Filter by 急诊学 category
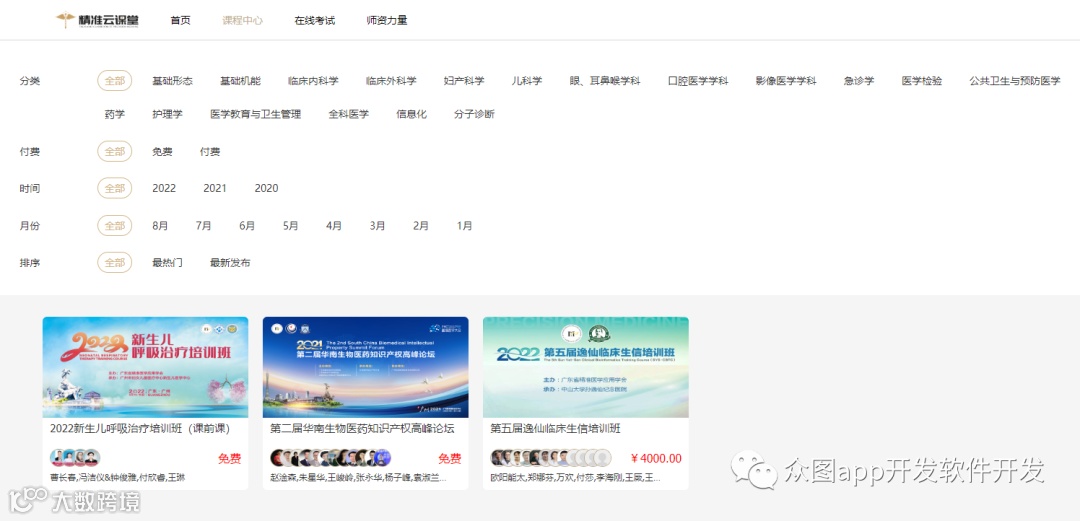The height and width of the screenshot is (521, 1080). pyautogui.click(x=859, y=81)
